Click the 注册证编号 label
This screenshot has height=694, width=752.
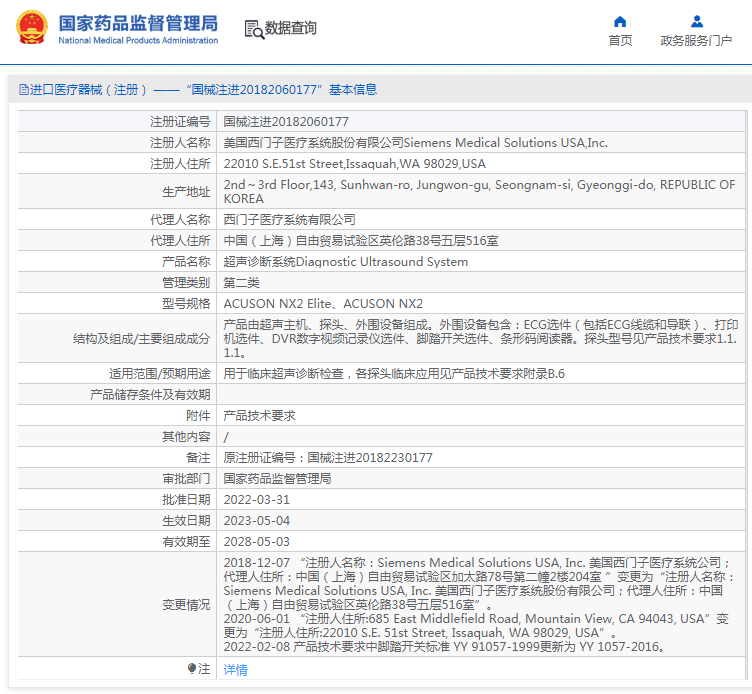point(180,122)
